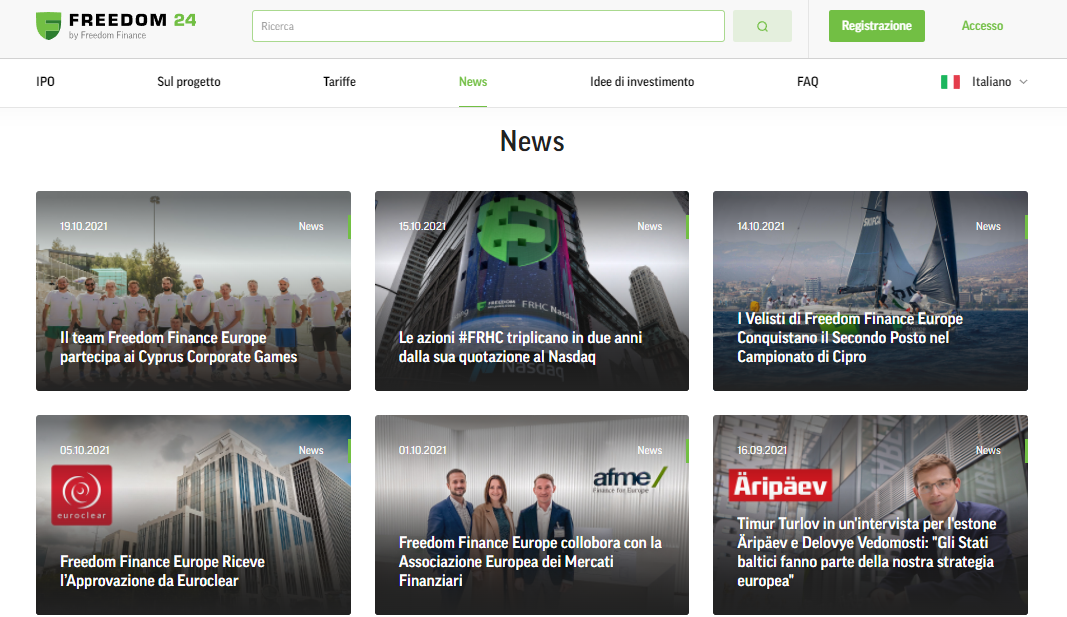Open the IPO menu item
The height and width of the screenshot is (617, 1067).
click(x=46, y=82)
